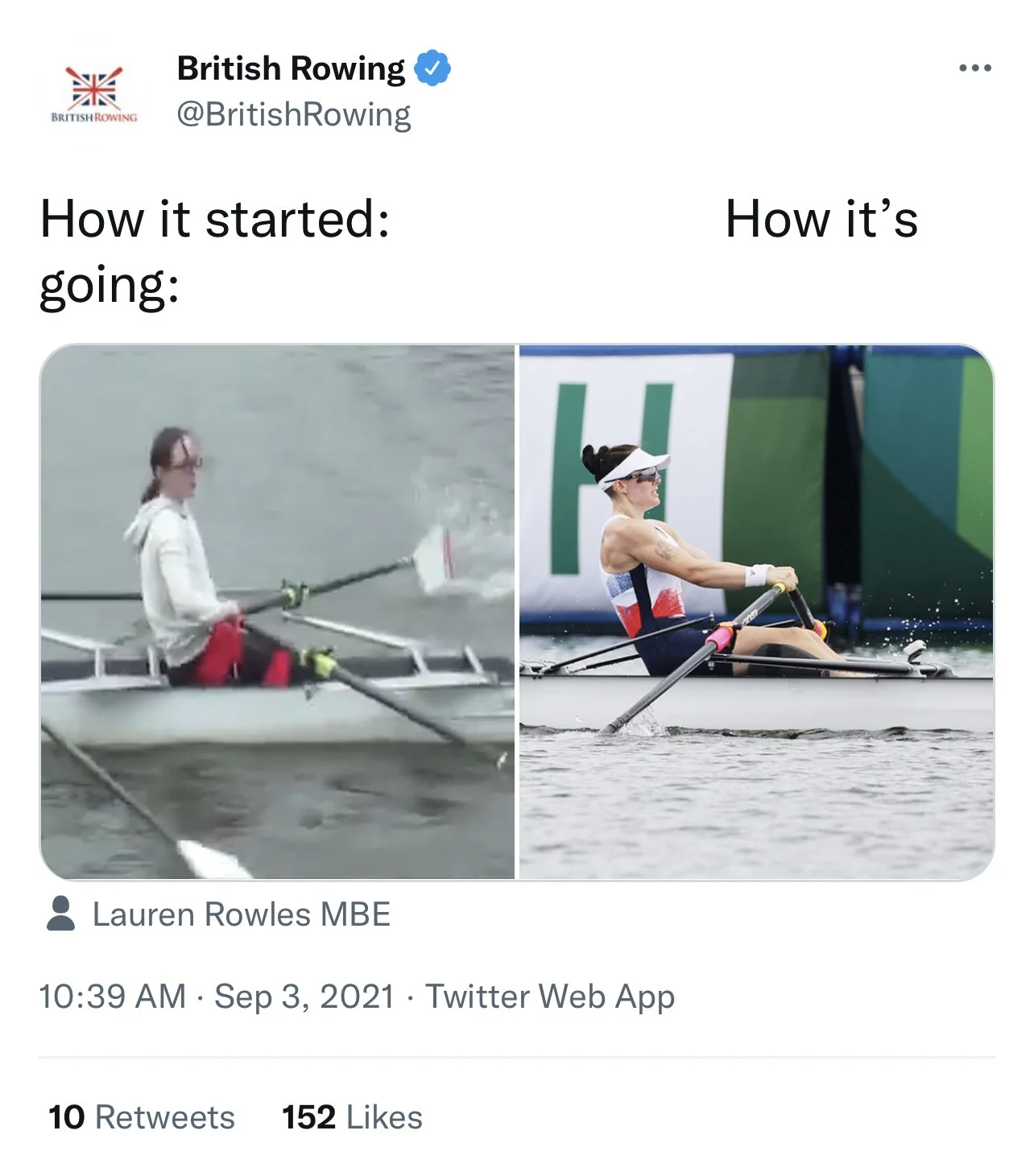This screenshot has height=1176, width=1034.
Task: Open Lauren Rowles MBE tagged profile
Action: click(242, 914)
